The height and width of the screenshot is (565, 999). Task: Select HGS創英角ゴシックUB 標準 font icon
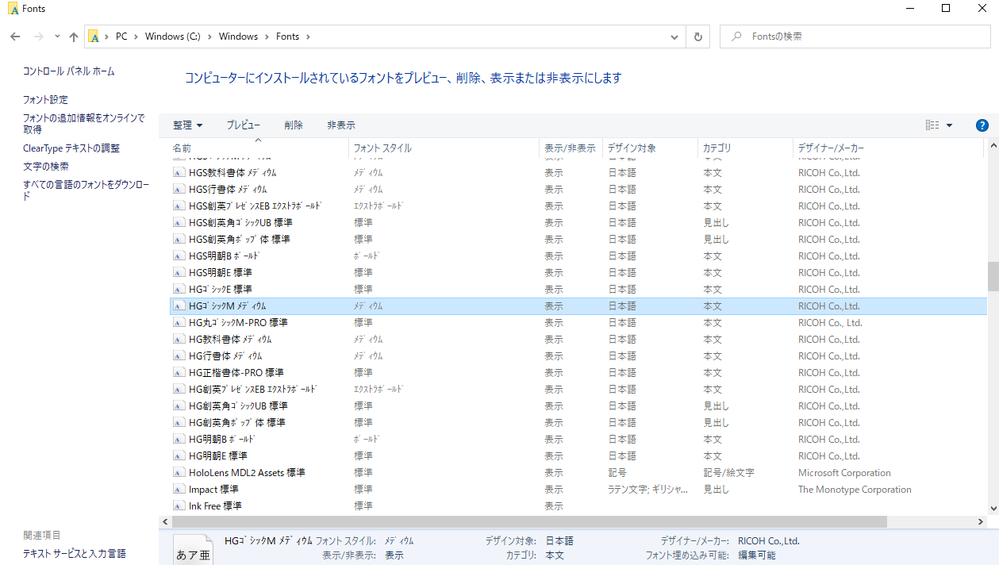179,223
